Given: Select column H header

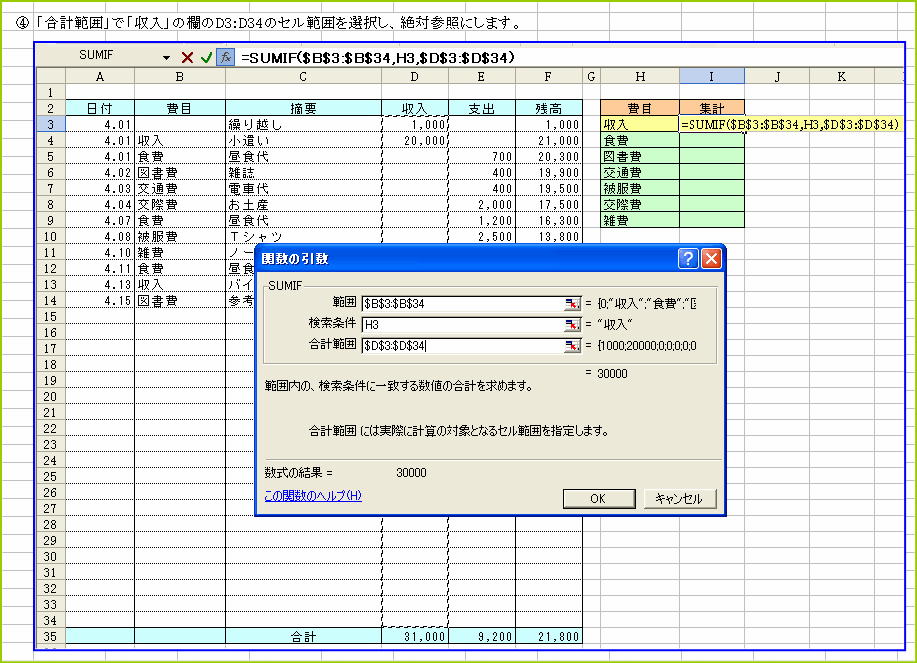Looking at the screenshot, I should click(x=640, y=77).
